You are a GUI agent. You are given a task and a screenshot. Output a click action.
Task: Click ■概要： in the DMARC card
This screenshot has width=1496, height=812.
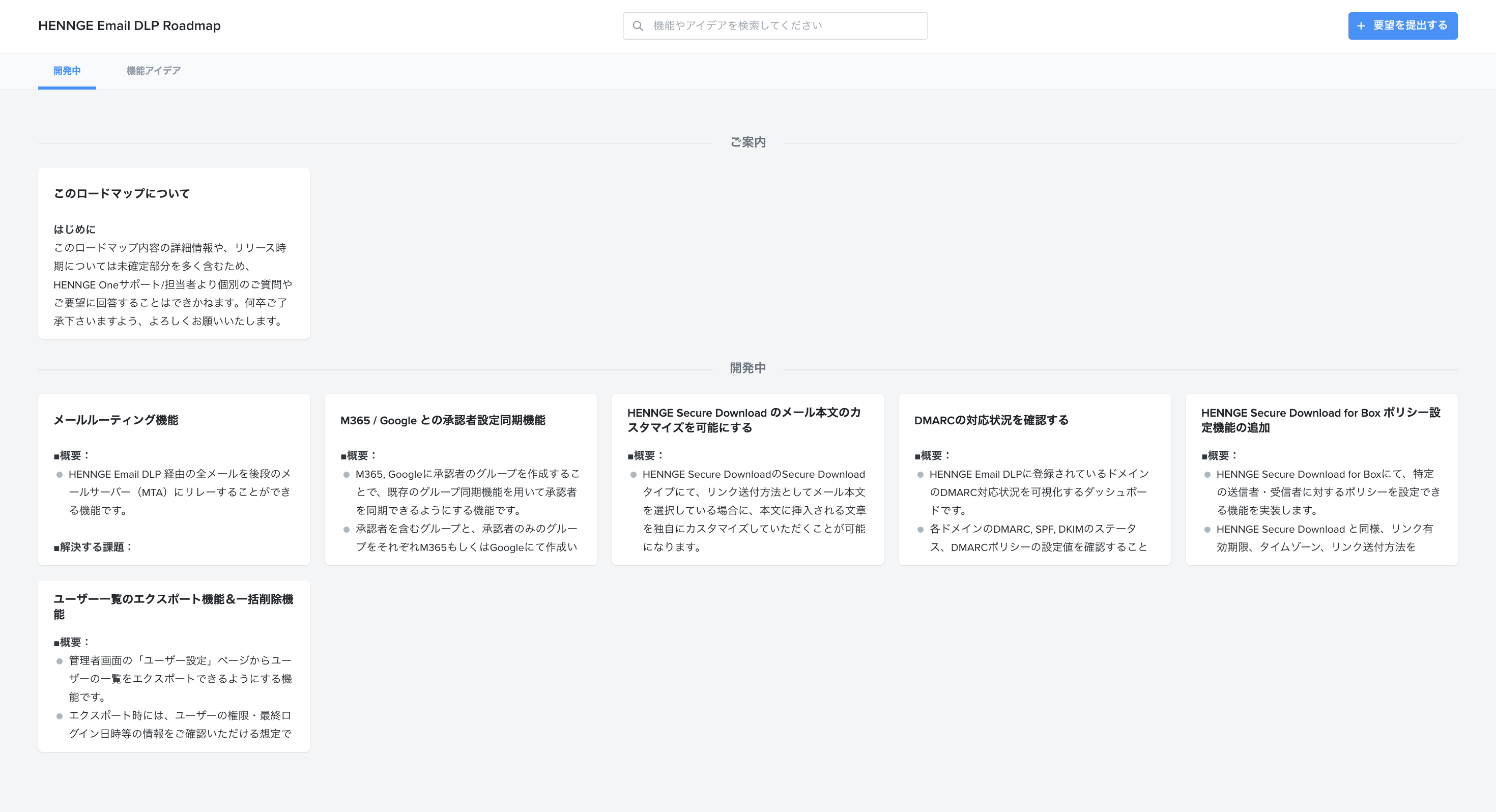point(933,455)
